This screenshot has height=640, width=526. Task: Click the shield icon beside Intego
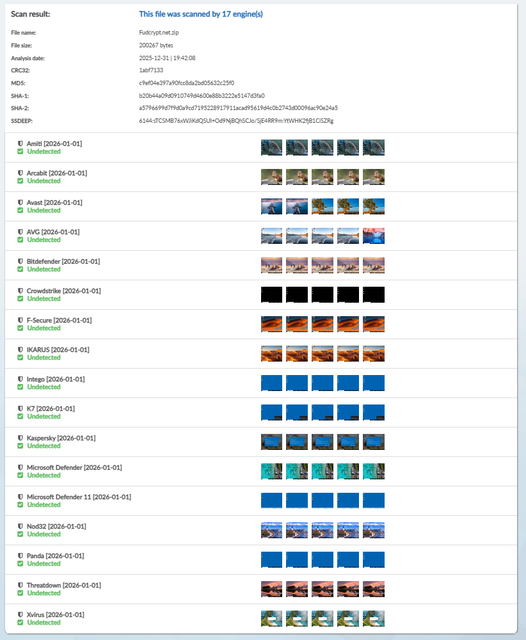(x=20, y=379)
